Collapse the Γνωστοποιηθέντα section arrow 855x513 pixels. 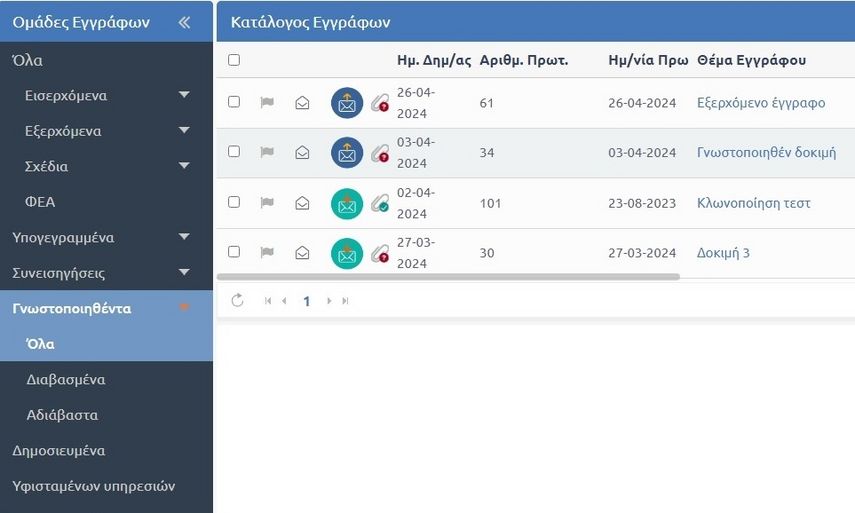pyautogui.click(x=184, y=308)
